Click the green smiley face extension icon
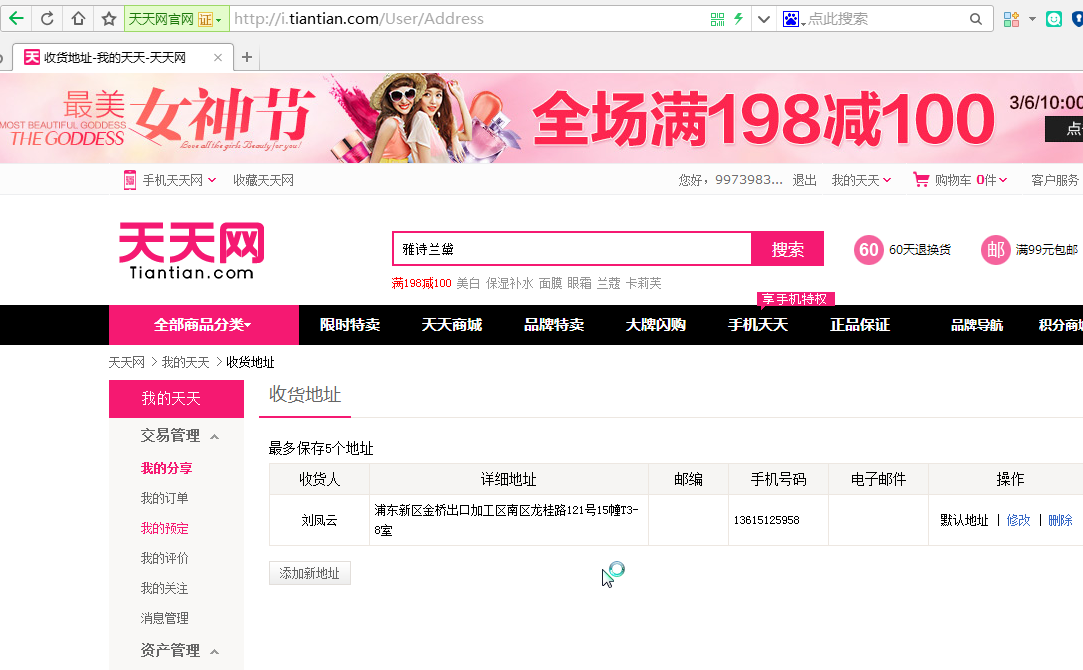This screenshot has height=670, width=1083. (x=1054, y=19)
